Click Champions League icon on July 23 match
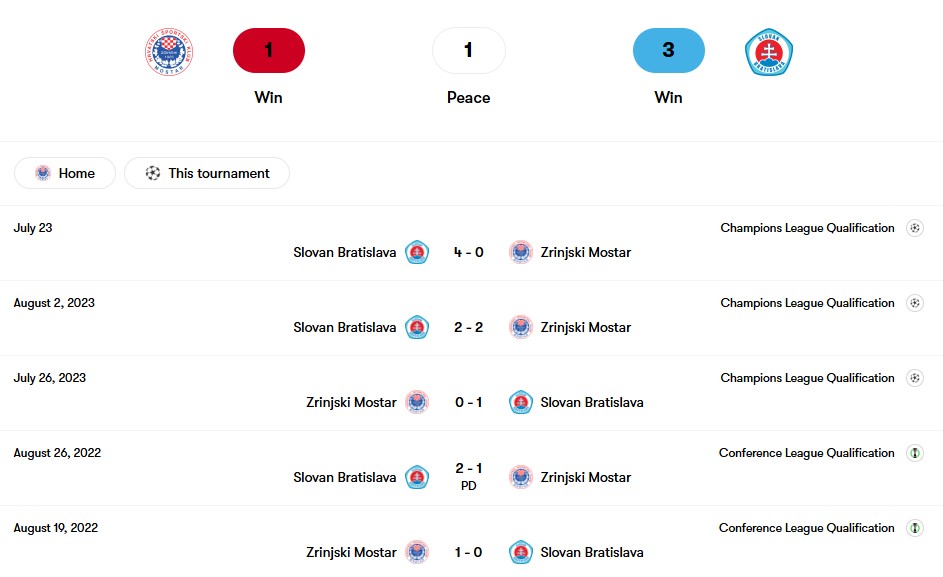The width and height of the screenshot is (943, 577). point(915,228)
